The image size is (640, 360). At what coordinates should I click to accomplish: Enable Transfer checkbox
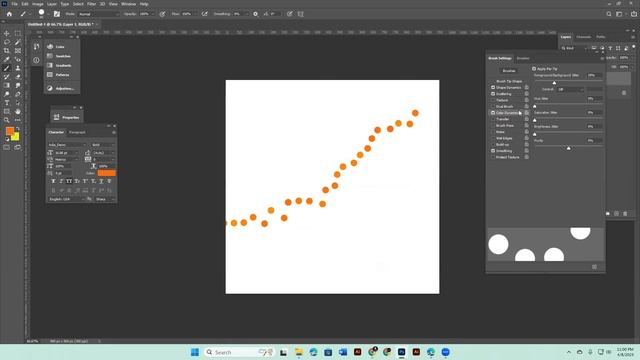(493, 119)
